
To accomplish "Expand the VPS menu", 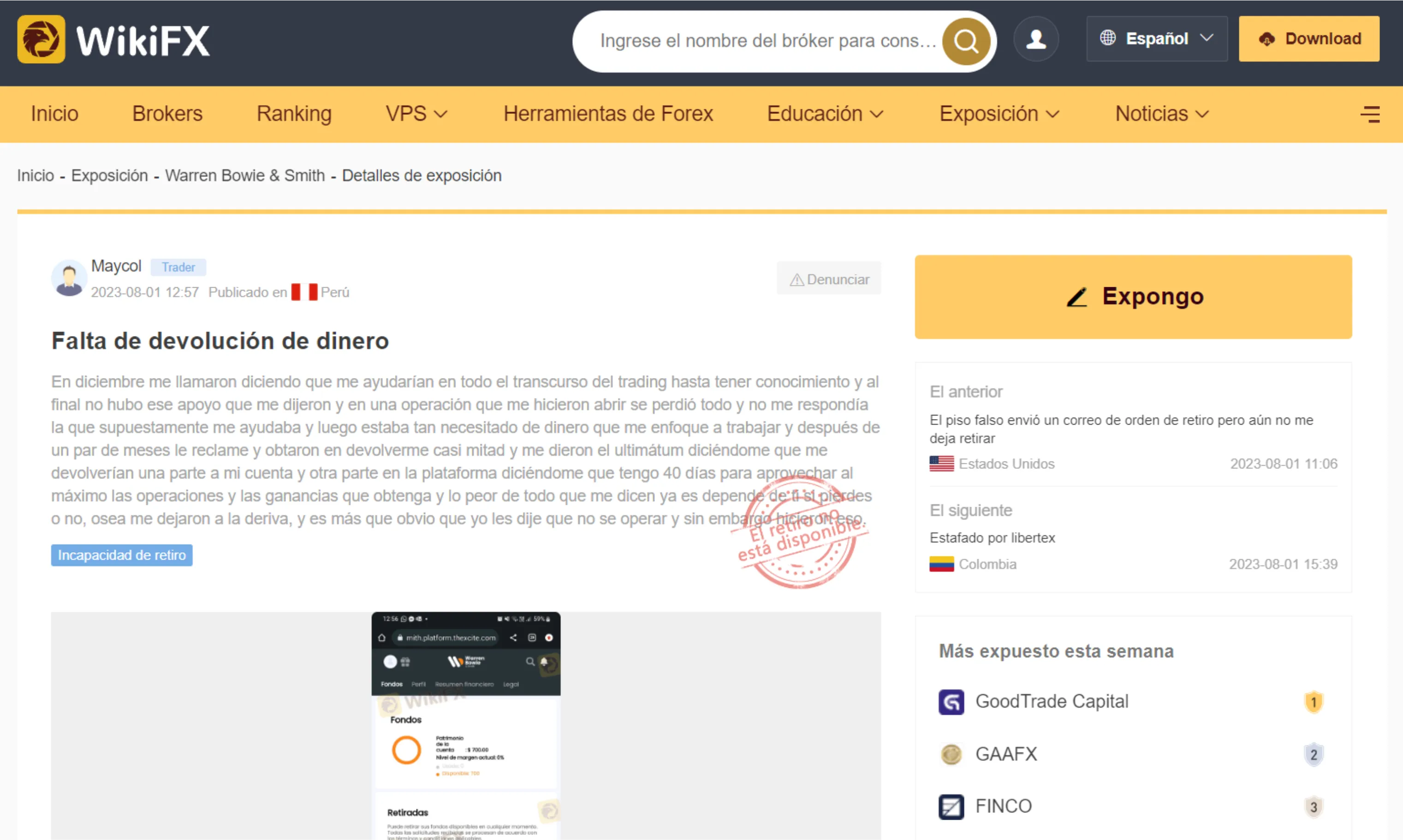I will (x=417, y=114).
